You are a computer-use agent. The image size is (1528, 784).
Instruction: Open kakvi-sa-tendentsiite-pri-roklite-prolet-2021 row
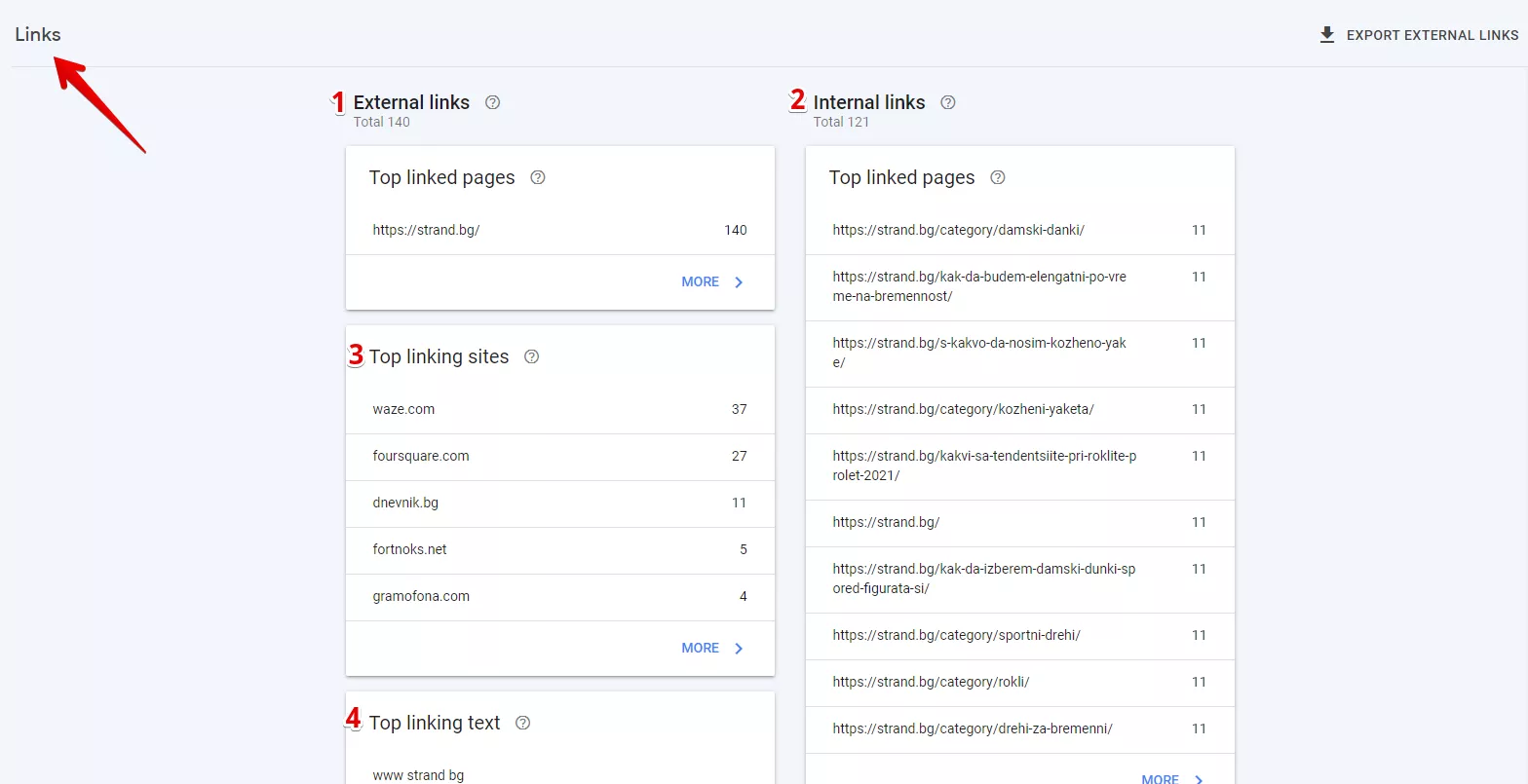[1020, 467]
